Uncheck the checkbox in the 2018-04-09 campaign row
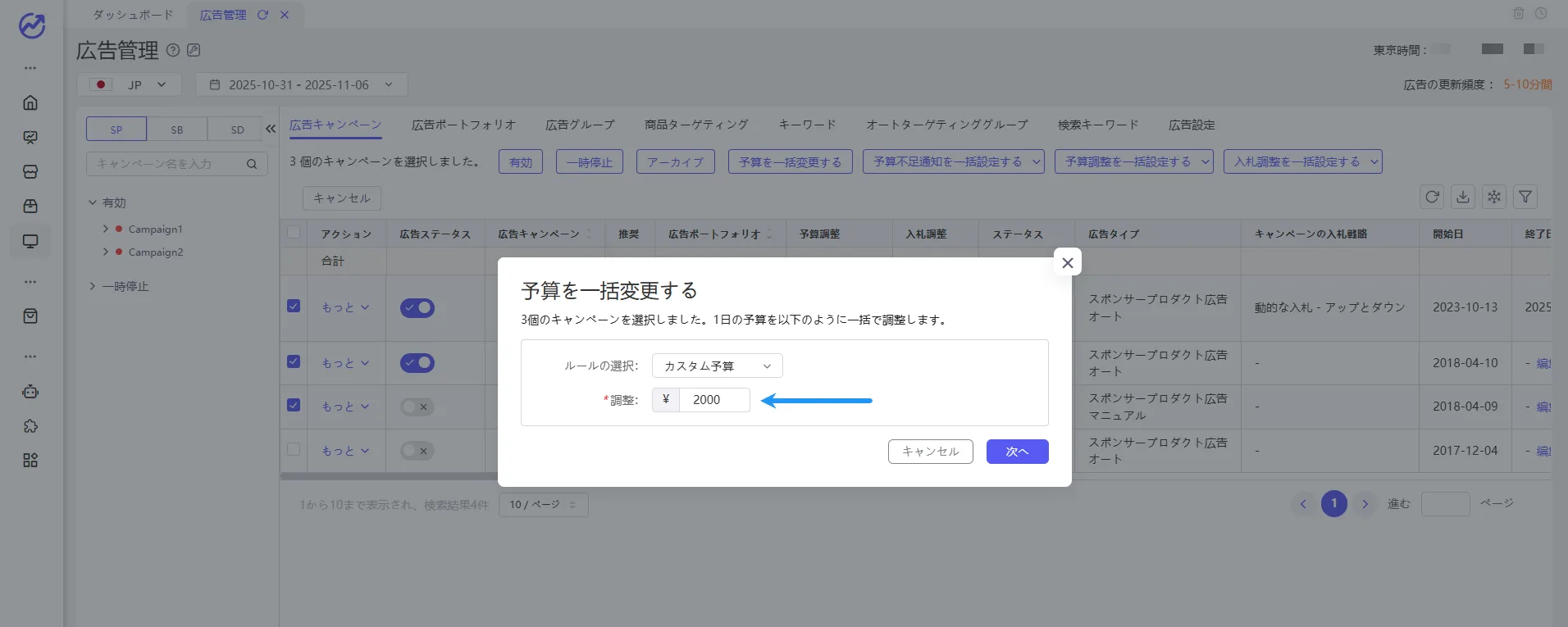The height and width of the screenshot is (627, 1568). [294, 405]
